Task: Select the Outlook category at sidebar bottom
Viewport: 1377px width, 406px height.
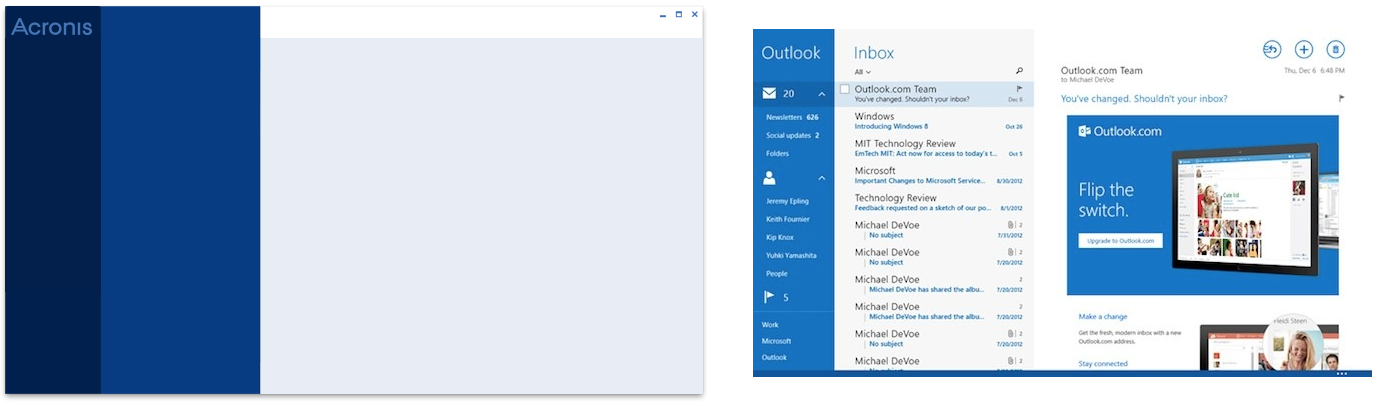Action: click(774, 357)
